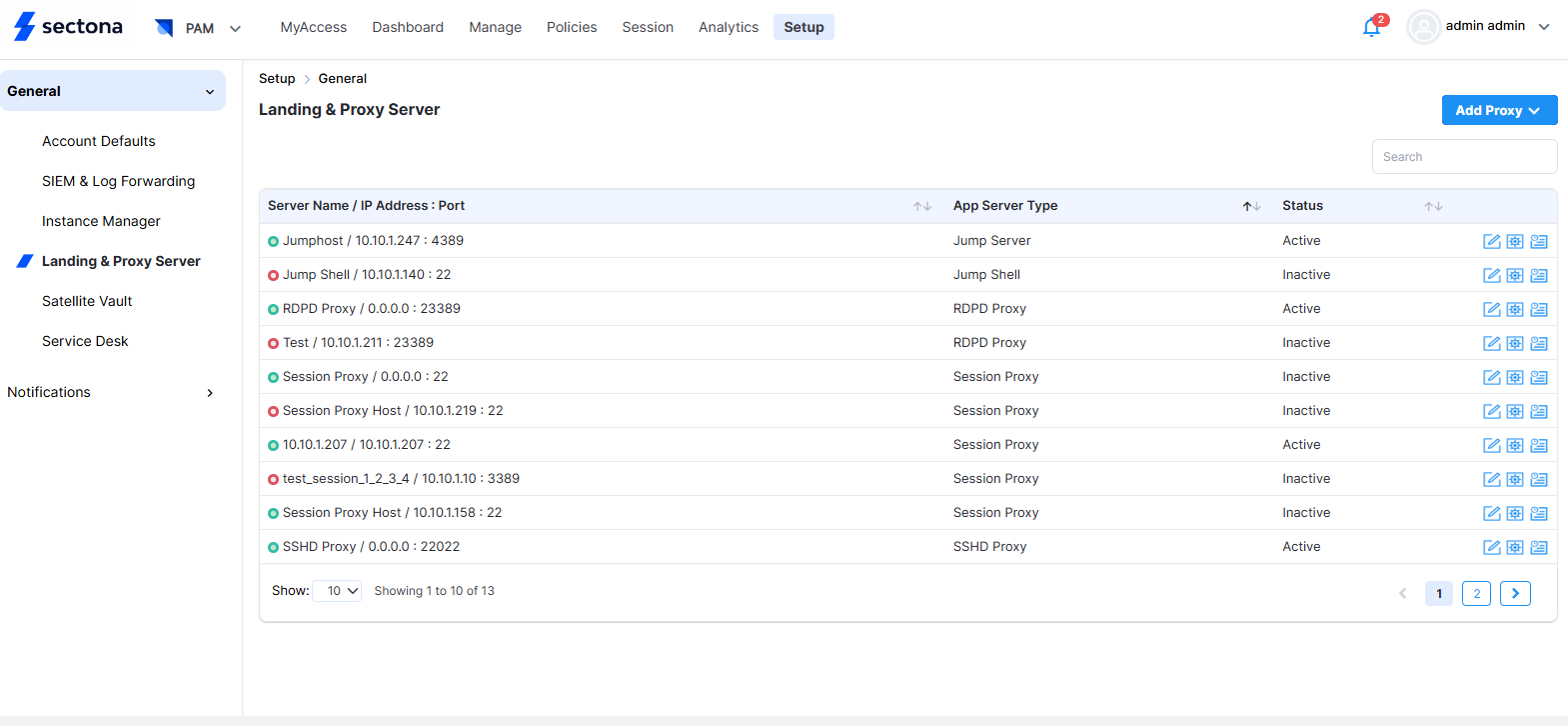Sort table by Status column
The height and width of the screenshot is (726, 1568).
[x=1433, y=206]
